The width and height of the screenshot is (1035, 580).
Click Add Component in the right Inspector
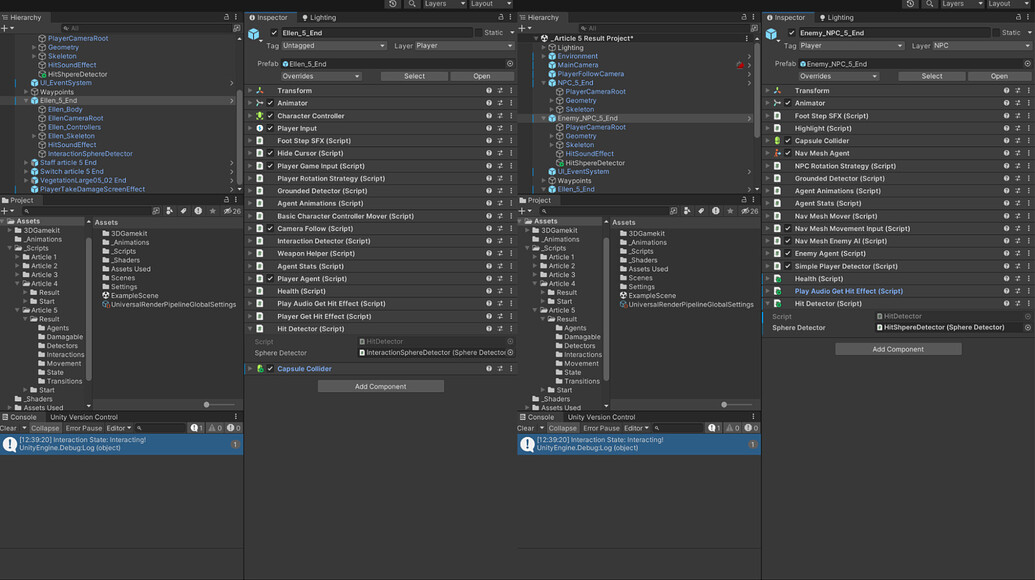(897, 348)
